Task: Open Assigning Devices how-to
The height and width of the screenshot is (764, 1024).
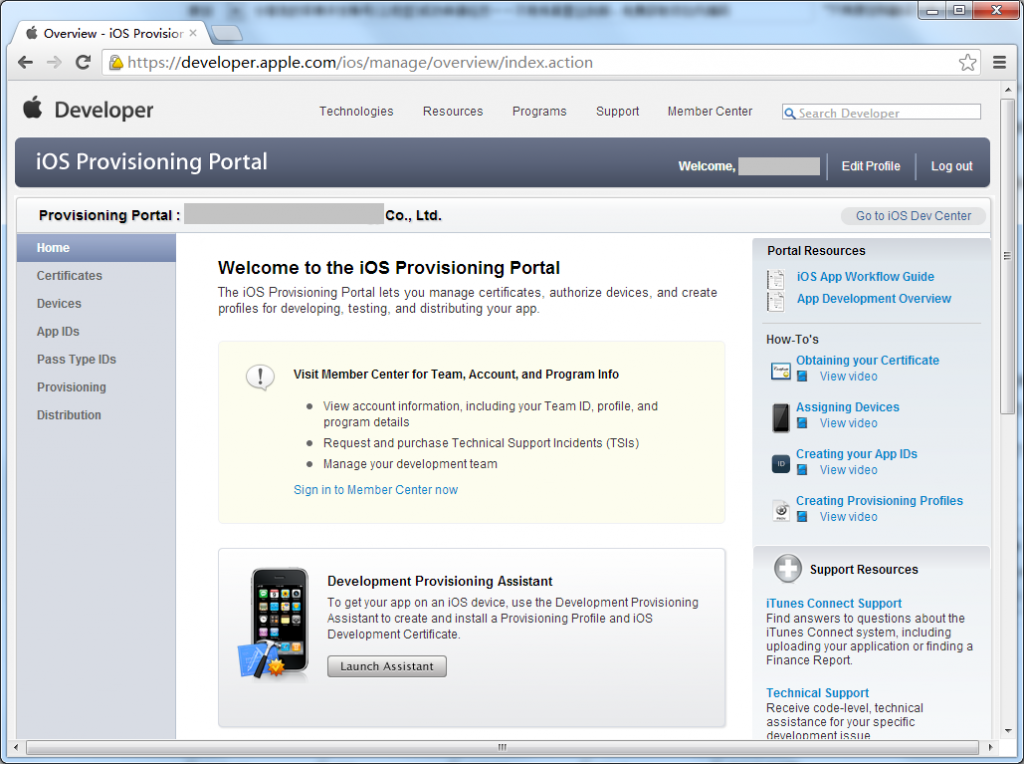Action: (x=847, y=407)
